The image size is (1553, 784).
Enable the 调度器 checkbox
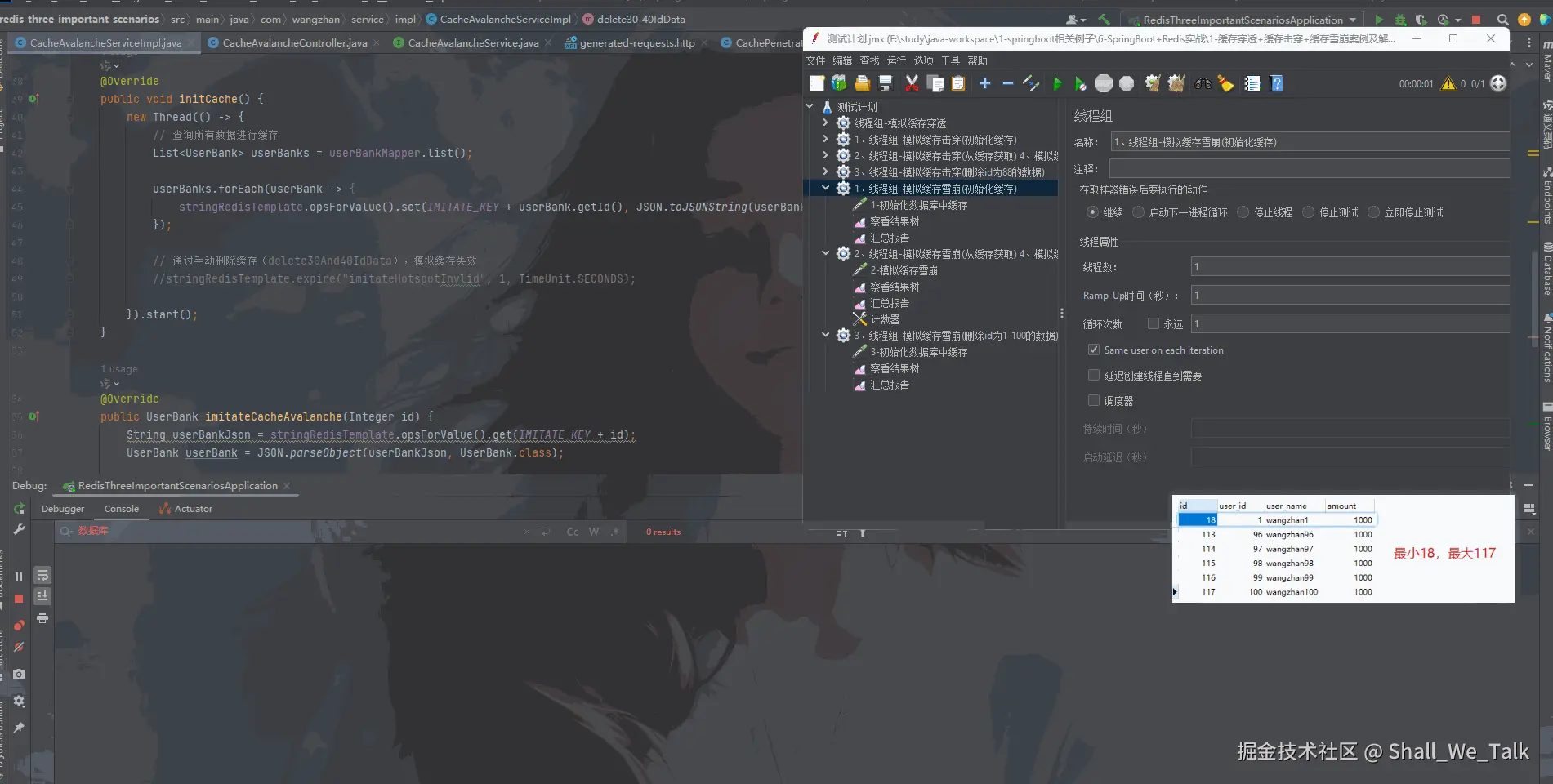tap(1094, 400)
